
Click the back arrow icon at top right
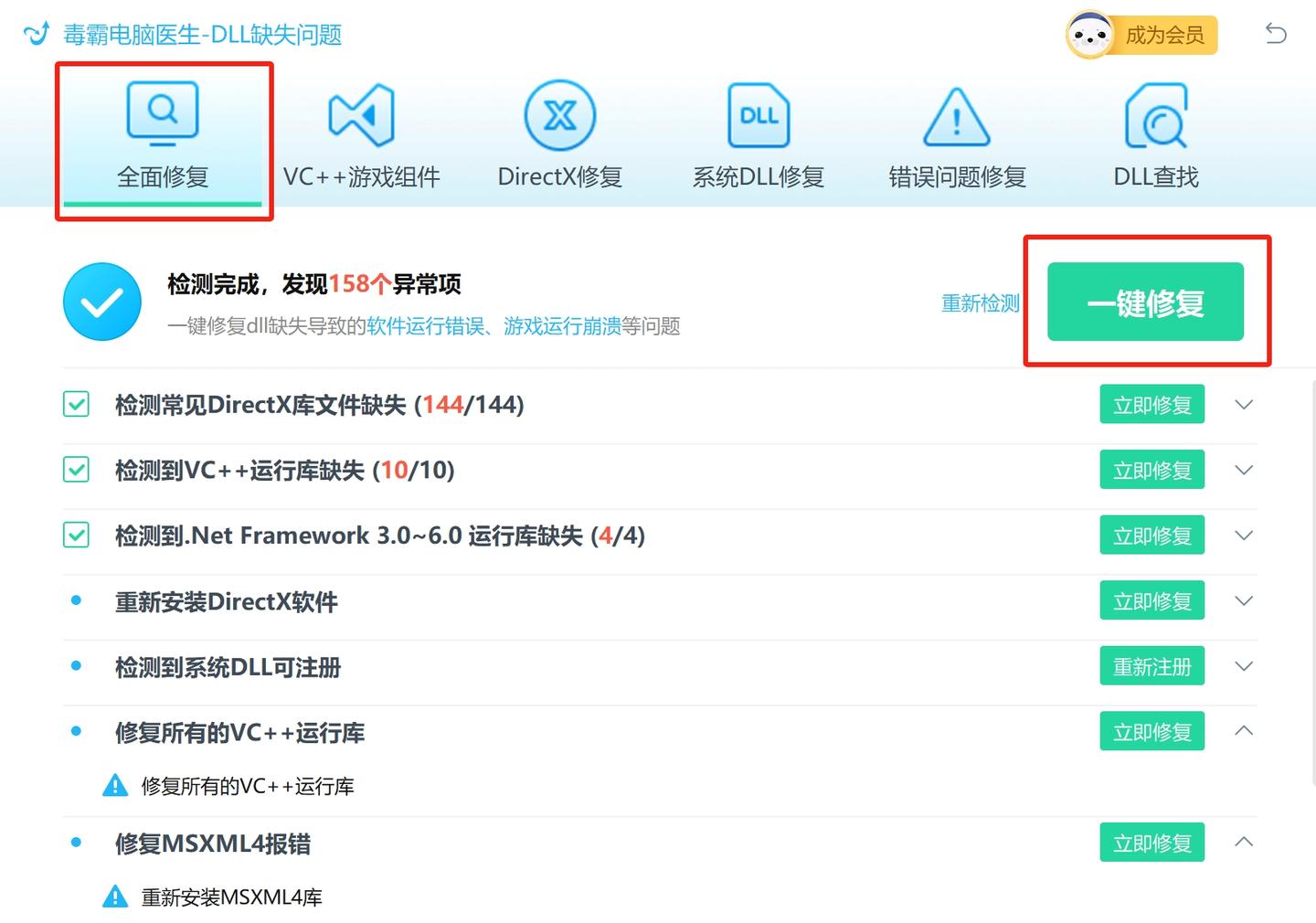[x=1276, y=34]
